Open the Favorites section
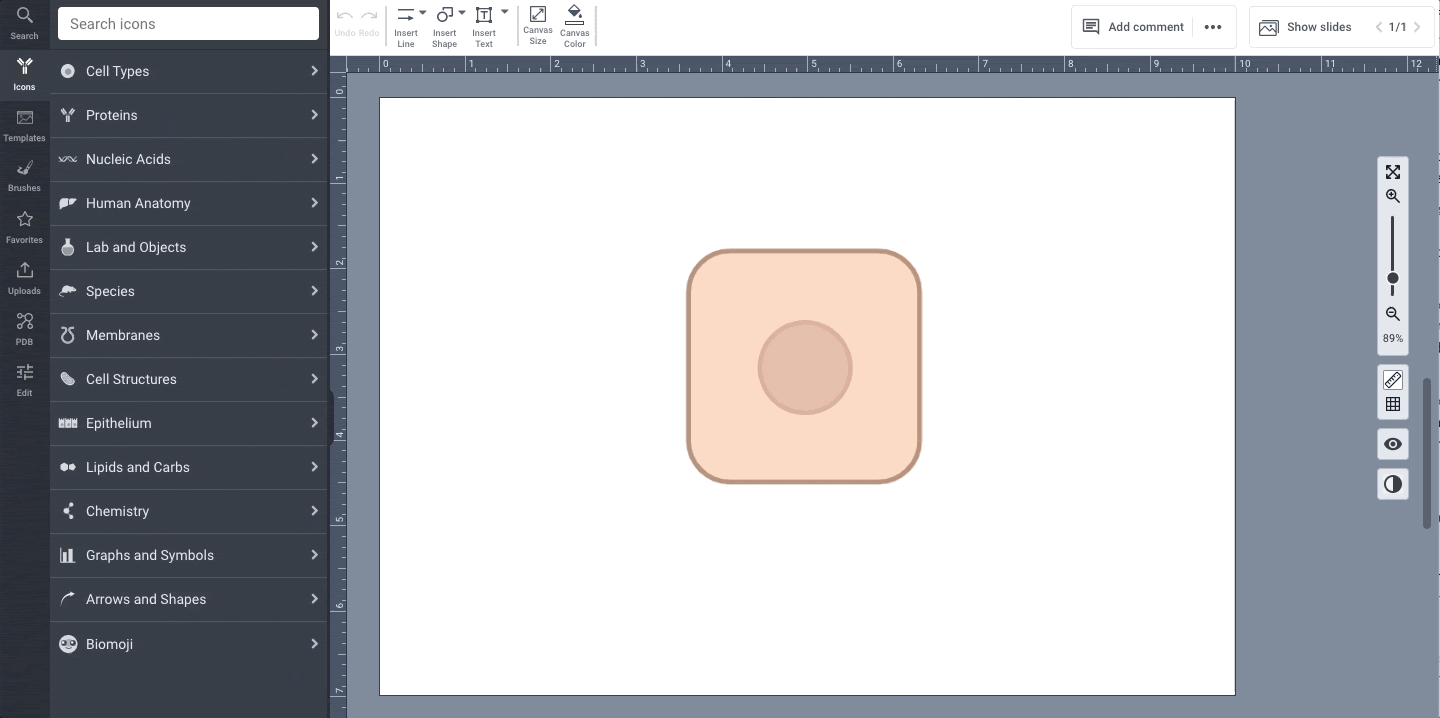Image resolution: width=1440 pixels, height=718 pixels. pyautogui.click(x=24, y=226)
